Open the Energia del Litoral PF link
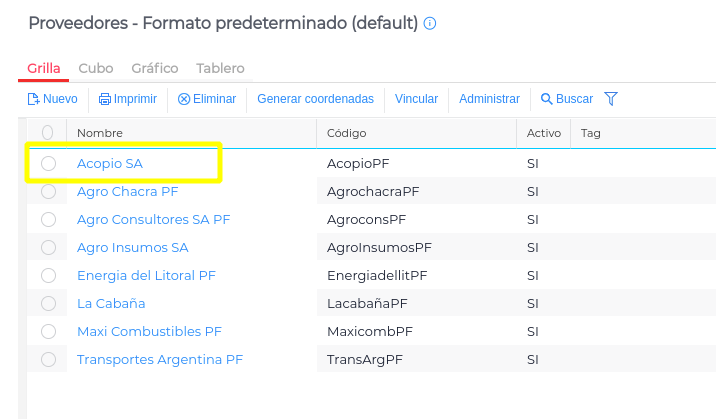 point(146,275)
